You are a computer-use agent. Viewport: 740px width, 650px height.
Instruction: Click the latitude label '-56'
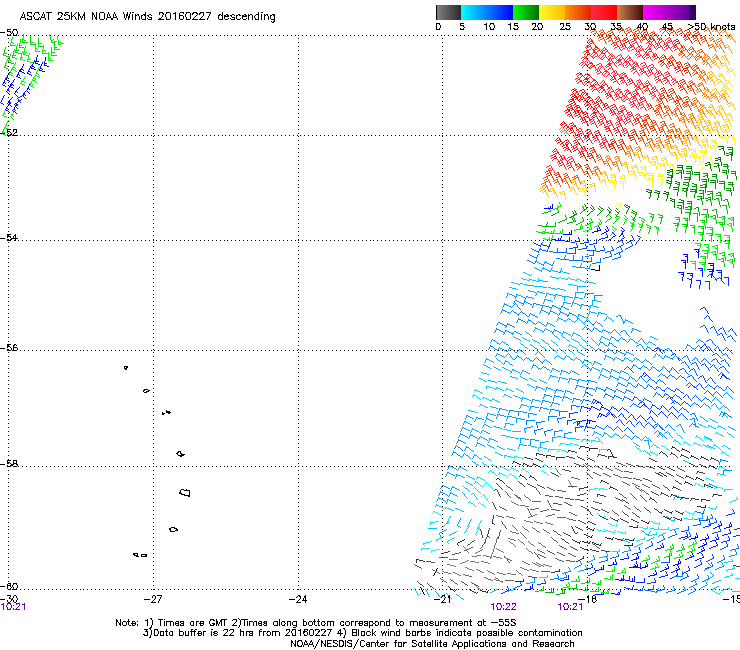[9, 348]
